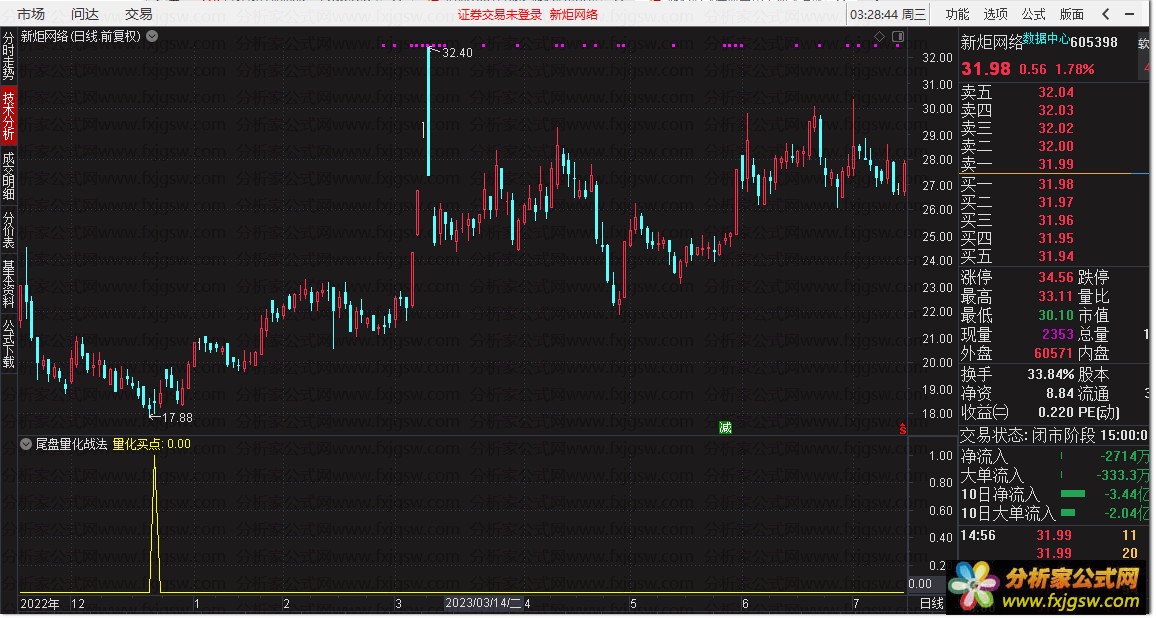The height and width of the screenshot is (618, 1156).
Task: Click the 买五 price 31.94
Action: click(1056, 256)
